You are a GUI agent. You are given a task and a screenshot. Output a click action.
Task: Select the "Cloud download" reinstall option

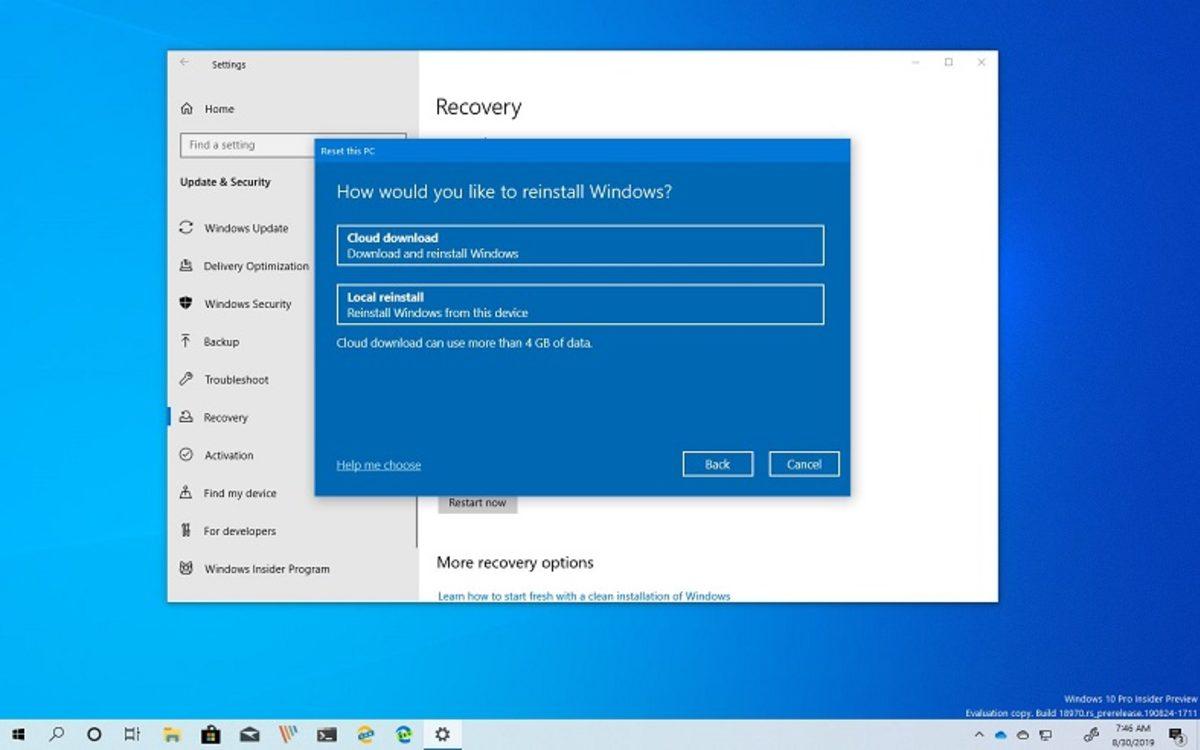pyautogui.click(x=580, y=245)
